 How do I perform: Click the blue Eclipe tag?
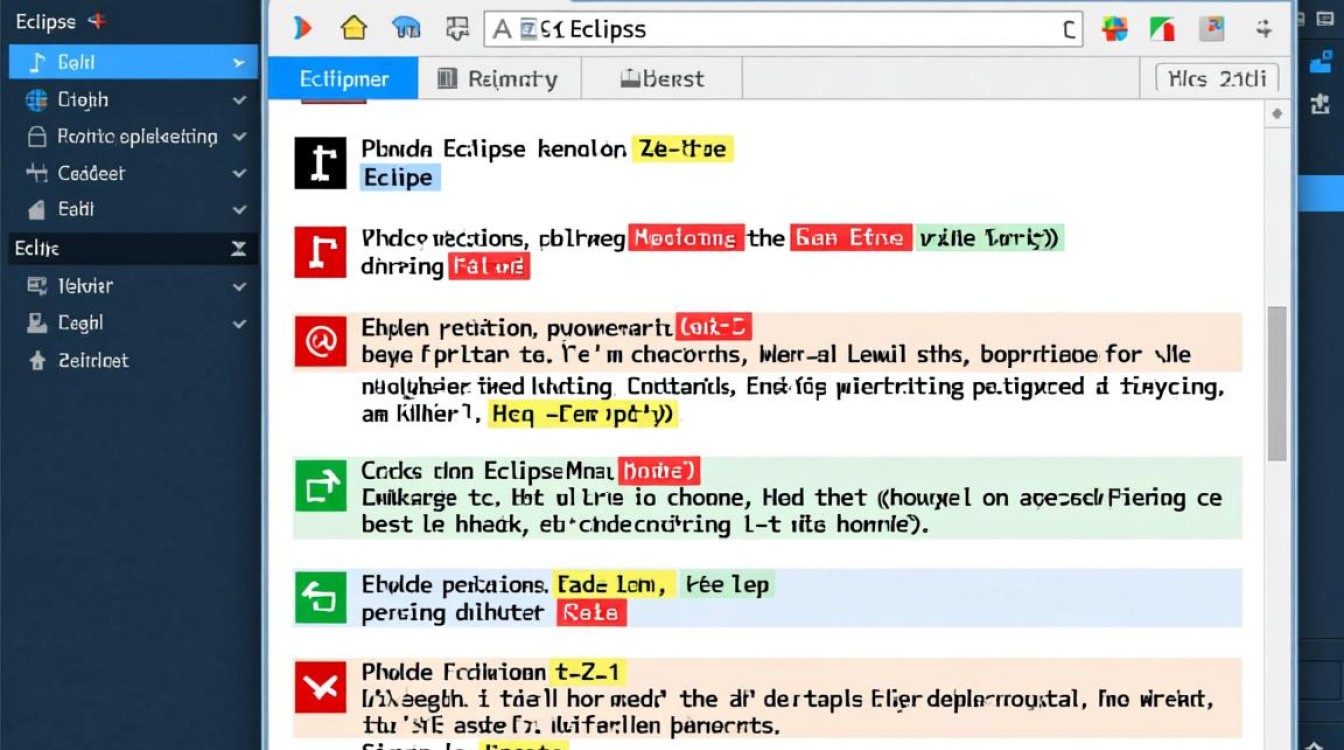pyautogui.click(x=400, y=178)
